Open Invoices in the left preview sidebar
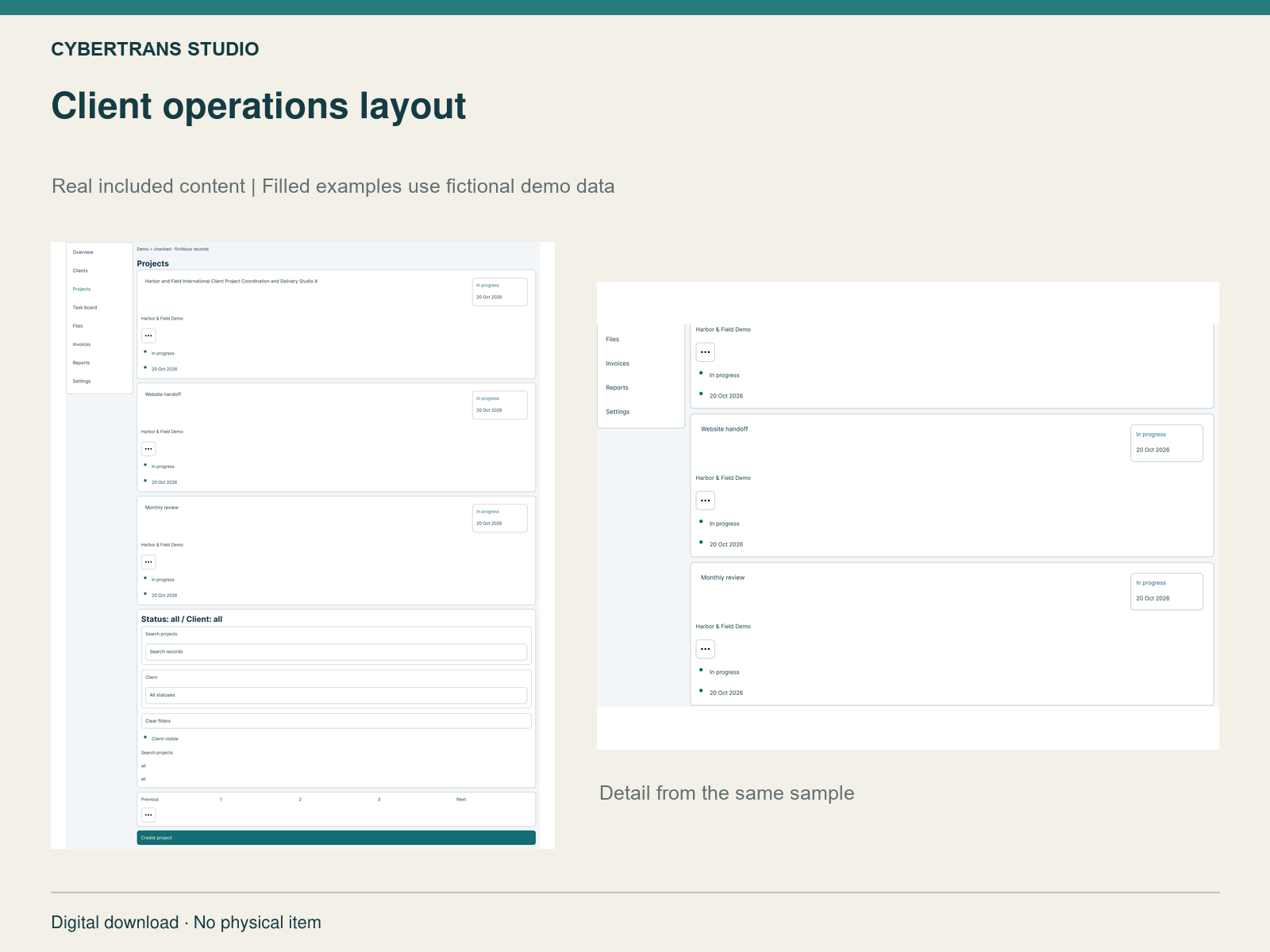The height and width of the screenshot is (952, 1270). point(82,344)
